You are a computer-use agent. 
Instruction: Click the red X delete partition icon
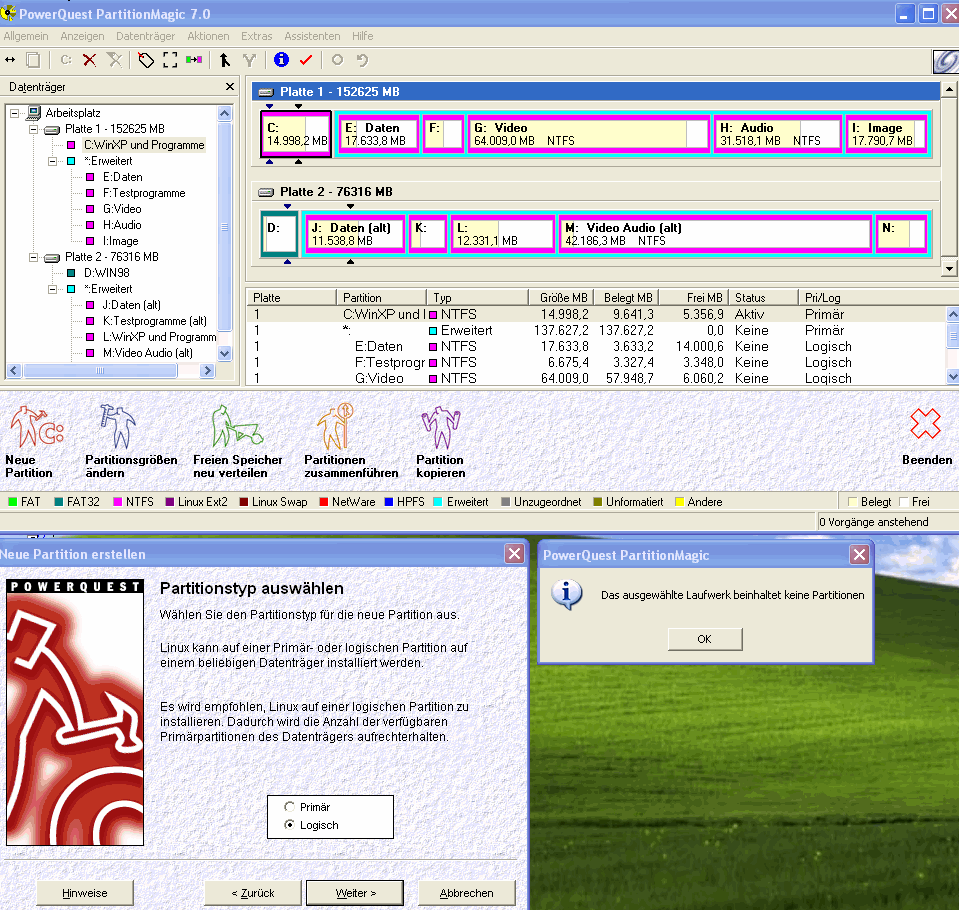coord(89,60)
